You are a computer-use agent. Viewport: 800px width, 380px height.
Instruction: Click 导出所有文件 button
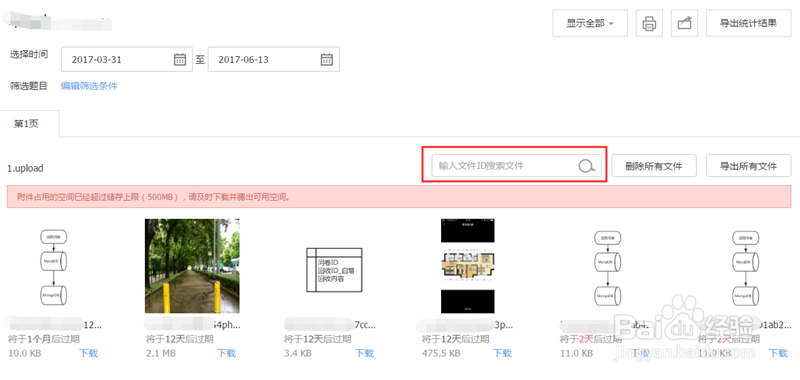[x=748, y=166]
